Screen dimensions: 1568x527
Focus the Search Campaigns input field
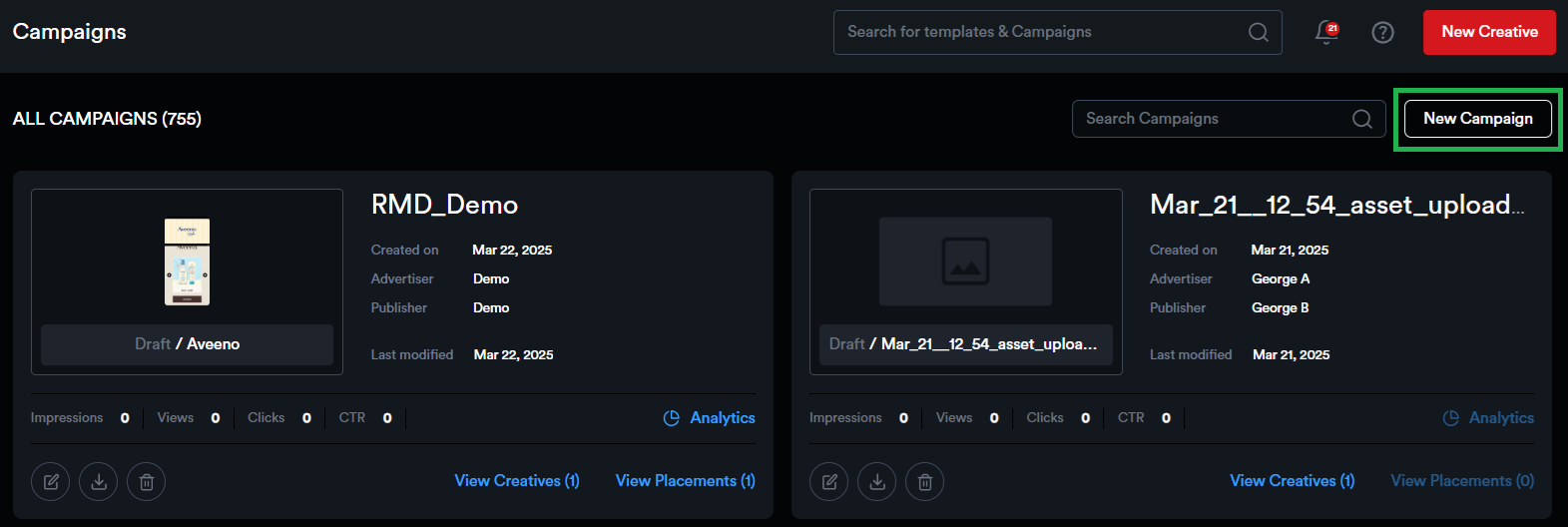[x=1208, y=119]
